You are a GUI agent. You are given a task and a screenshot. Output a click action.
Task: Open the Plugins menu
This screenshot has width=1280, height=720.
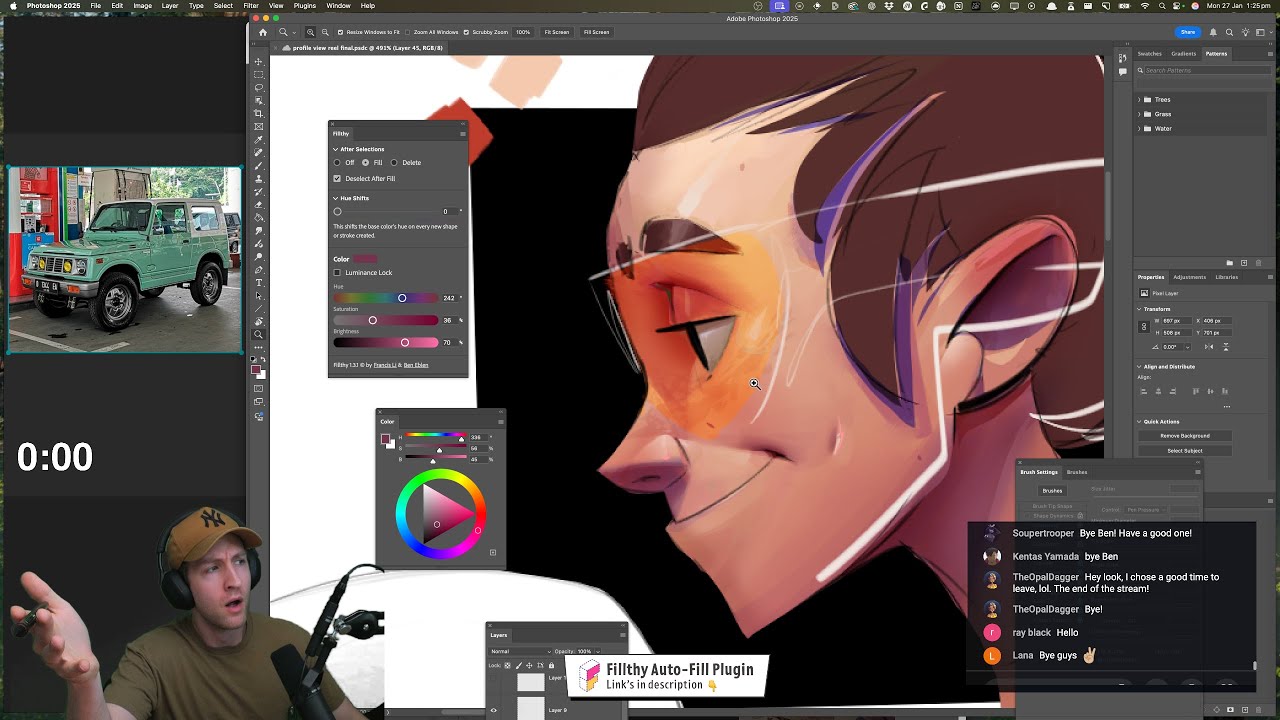305,6
